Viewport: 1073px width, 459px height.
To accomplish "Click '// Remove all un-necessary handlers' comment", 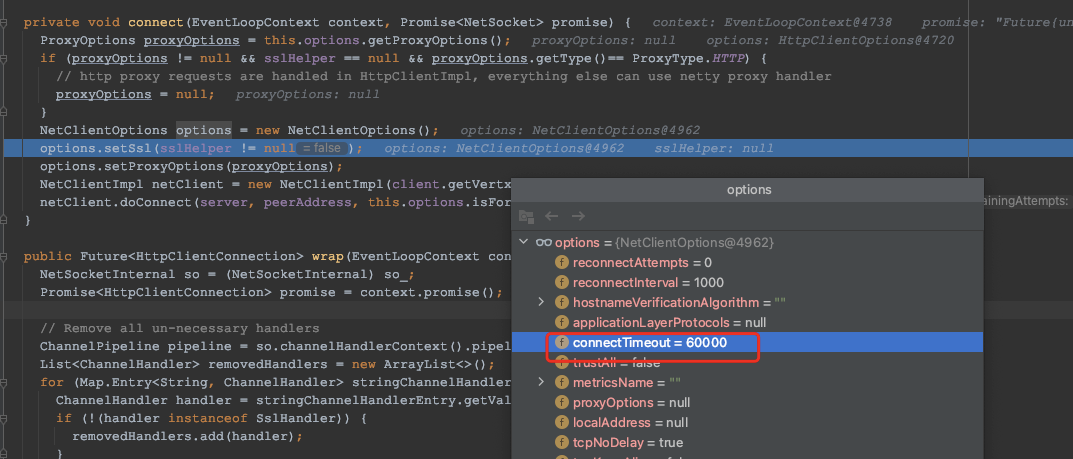I will (179, 328).
